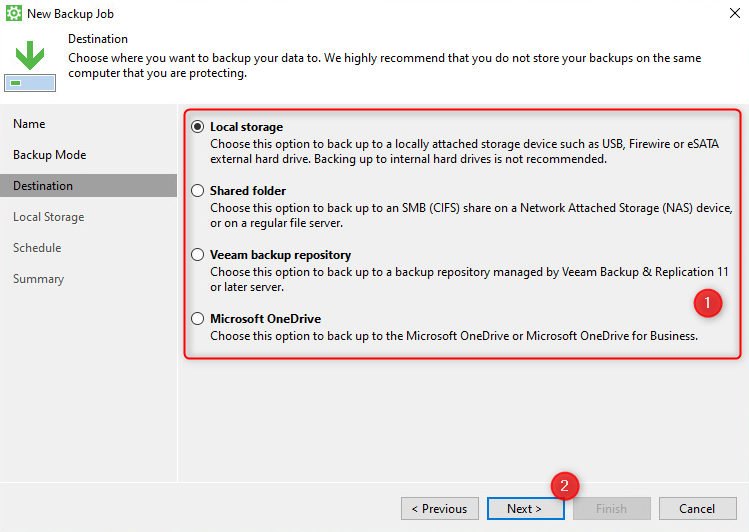Click the red circle badge numbered 2
Viewport: 749px width, 532px height.
pos(565,487)
